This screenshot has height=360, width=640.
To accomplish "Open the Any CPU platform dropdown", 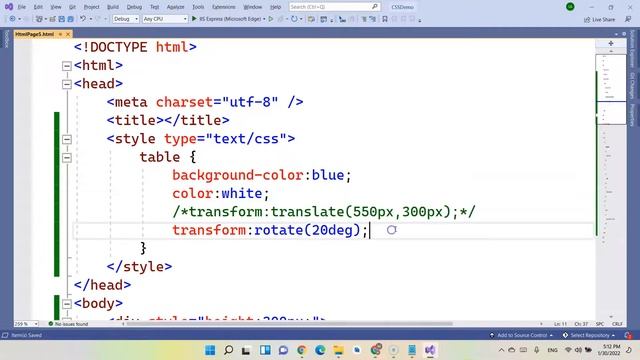I will [165, 19].
